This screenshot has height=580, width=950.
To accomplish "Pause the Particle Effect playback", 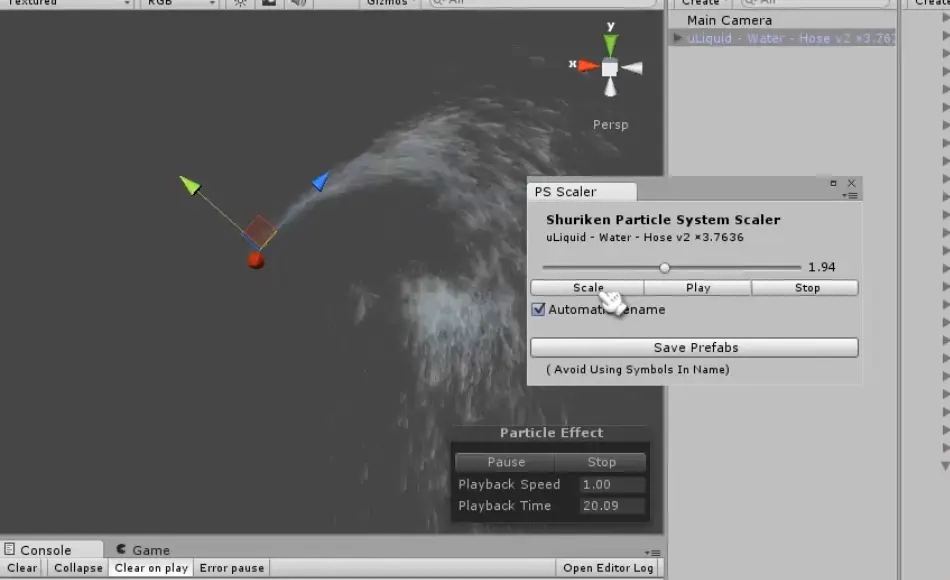I will point(505,462).
